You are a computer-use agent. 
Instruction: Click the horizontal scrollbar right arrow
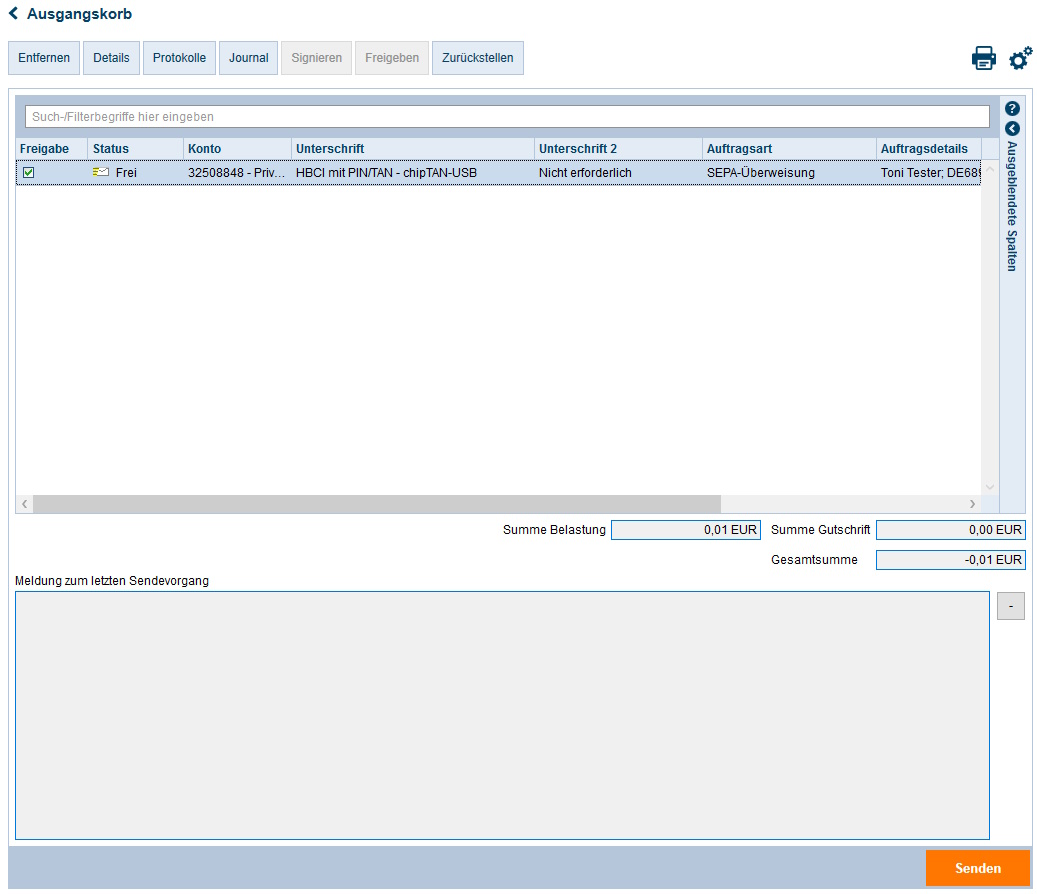click(x=972, y=504)
